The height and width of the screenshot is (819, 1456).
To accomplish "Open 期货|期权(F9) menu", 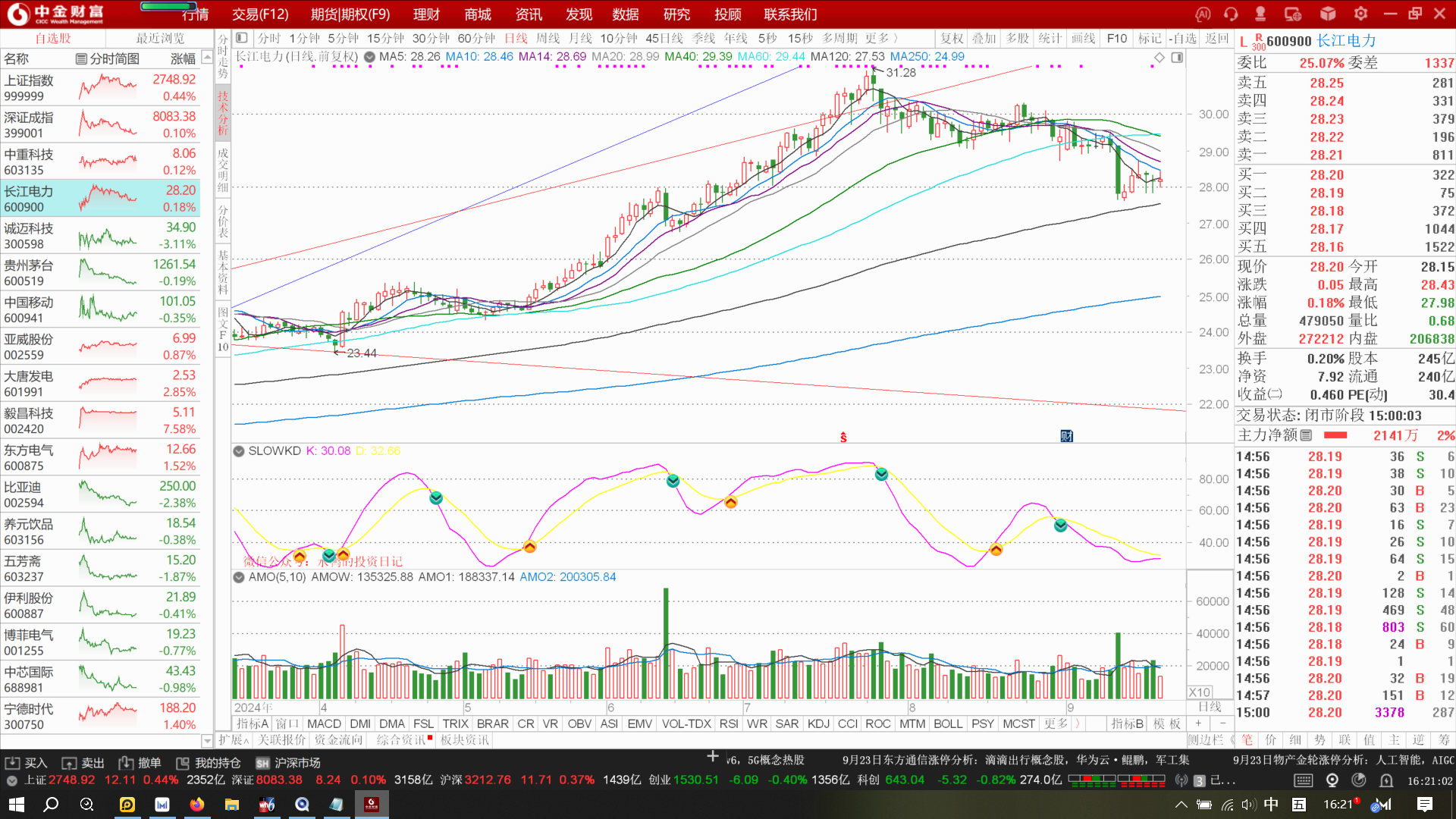I will 350,14.
